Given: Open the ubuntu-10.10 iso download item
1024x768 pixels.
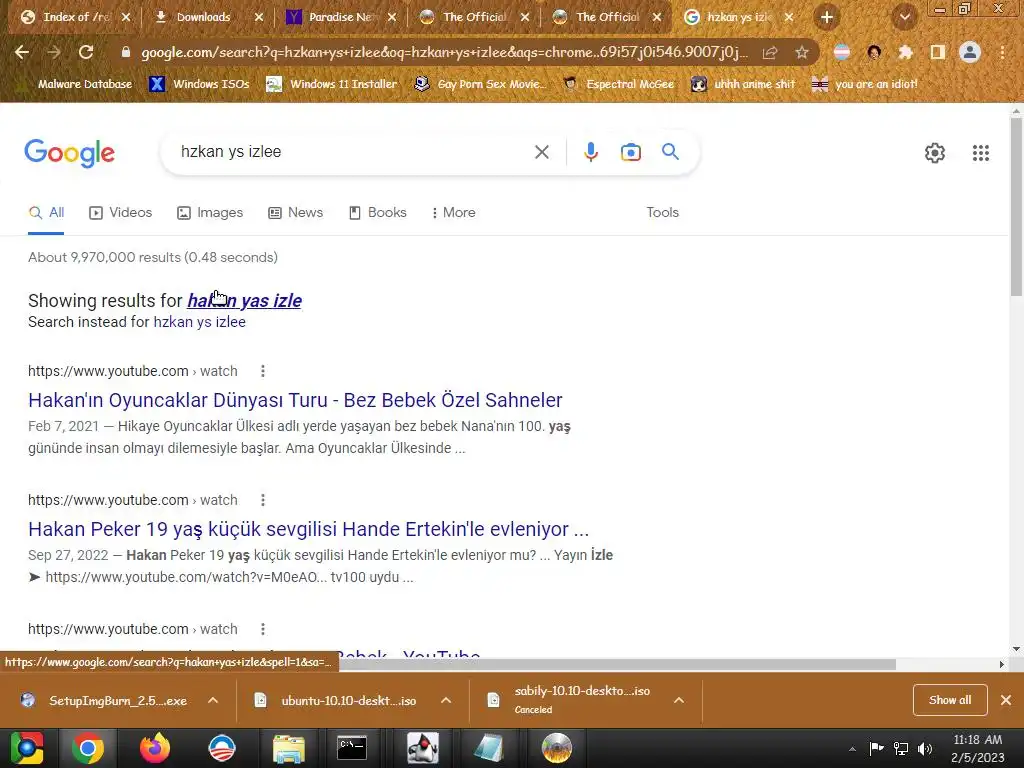Looking at the screenshot, I should pos(336,700).
